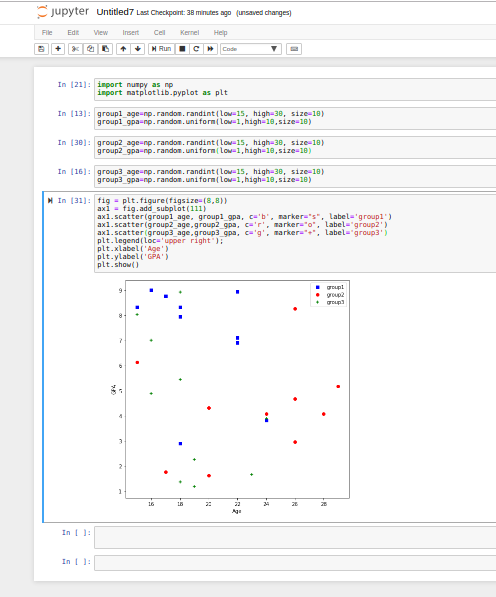Viewport: 496px width, 597px height.
Task: Click the Jupyter logo
Action: tap(63, 12)
